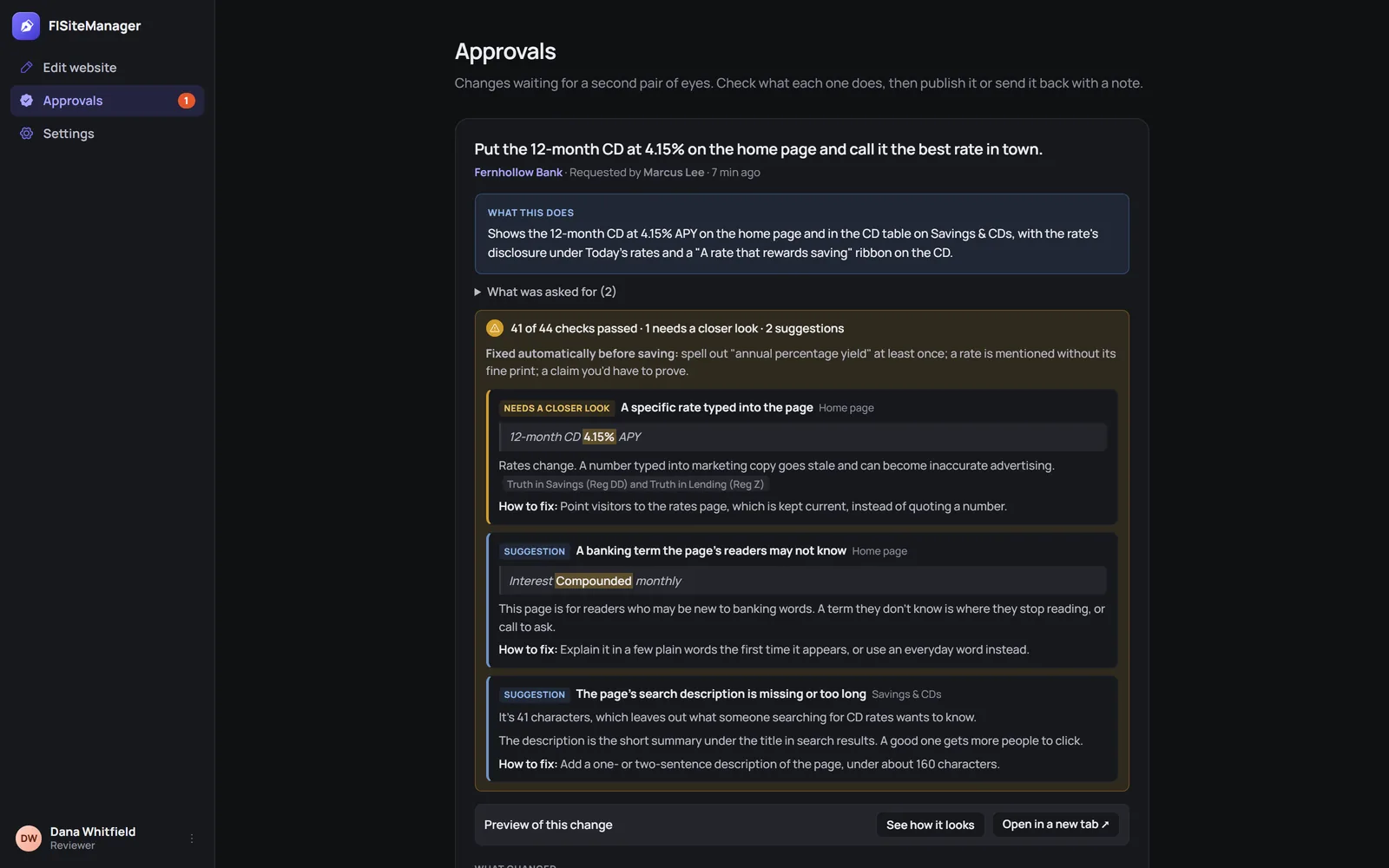Open the Edit website page

point(108,68)
